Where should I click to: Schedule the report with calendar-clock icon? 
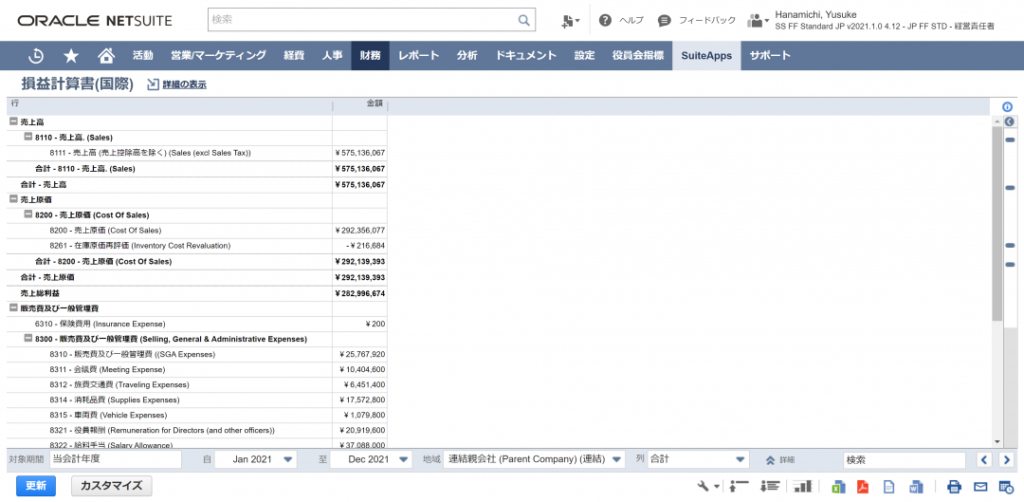1004,487
